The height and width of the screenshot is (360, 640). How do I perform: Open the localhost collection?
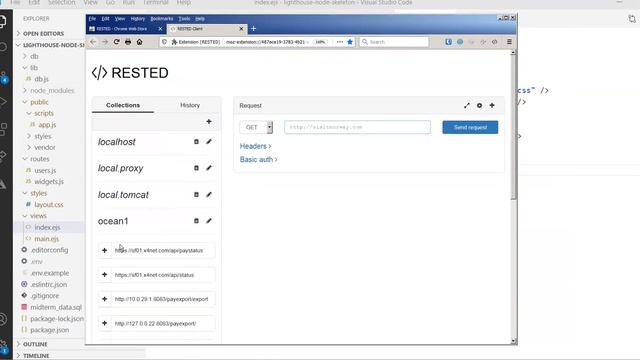(x=117, y=142)
